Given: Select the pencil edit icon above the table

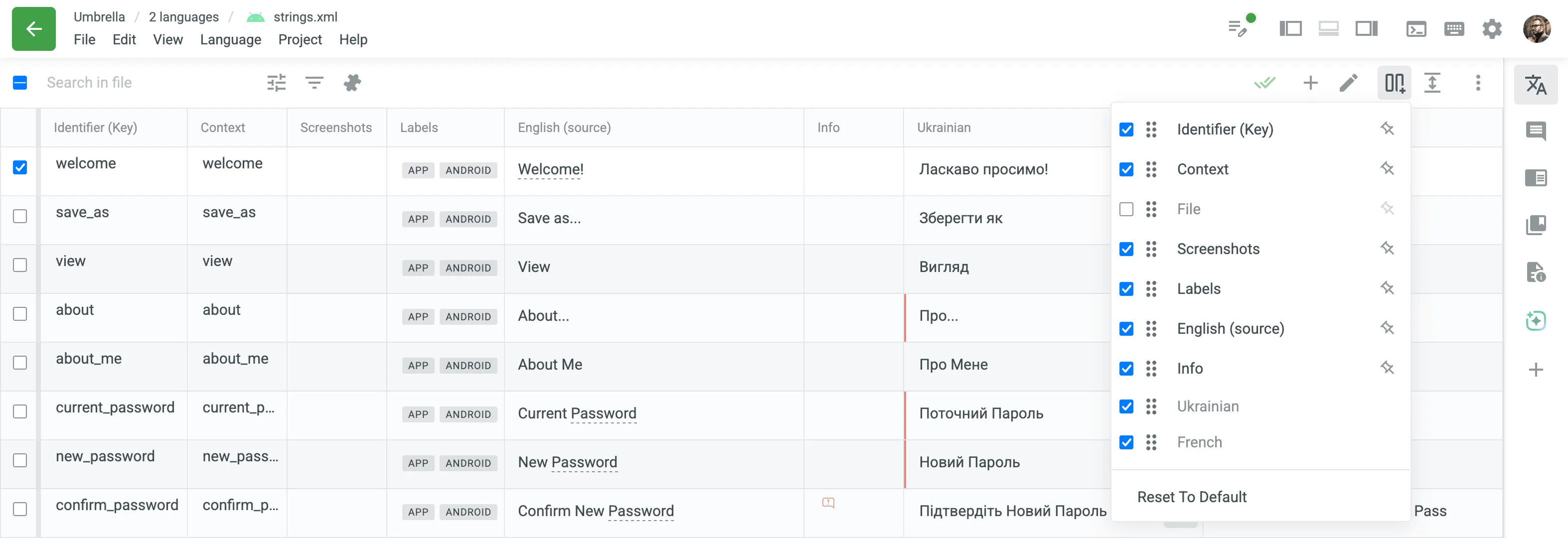Looking at the screenshot, I should coord(1349,83).
